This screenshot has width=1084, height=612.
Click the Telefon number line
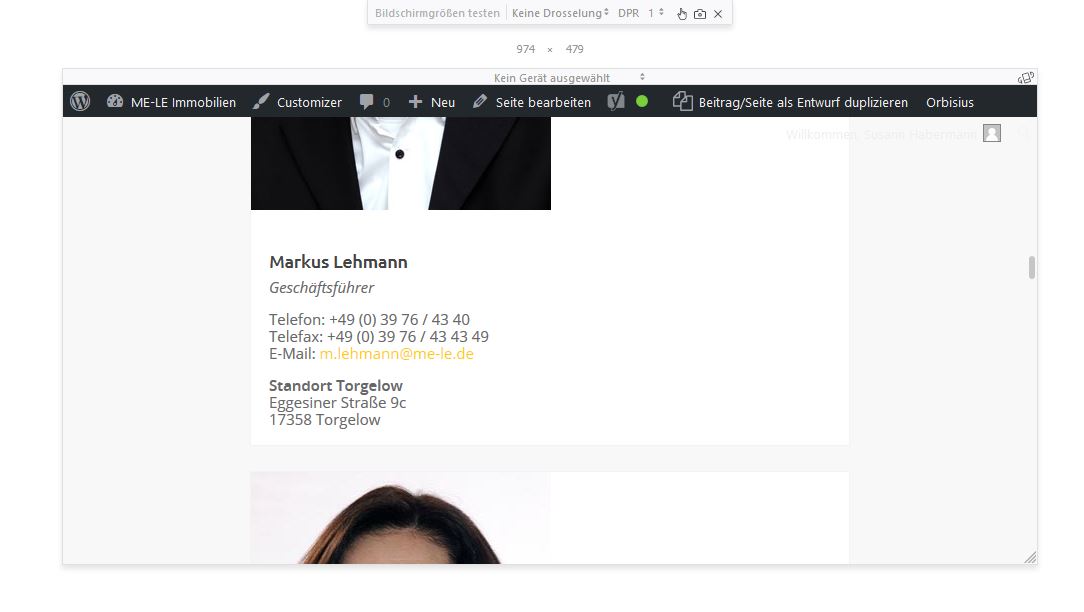coord(369,319)
